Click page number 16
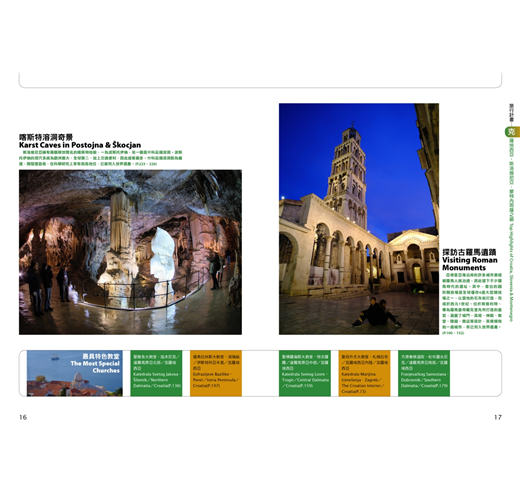 [x=23, y=417]
